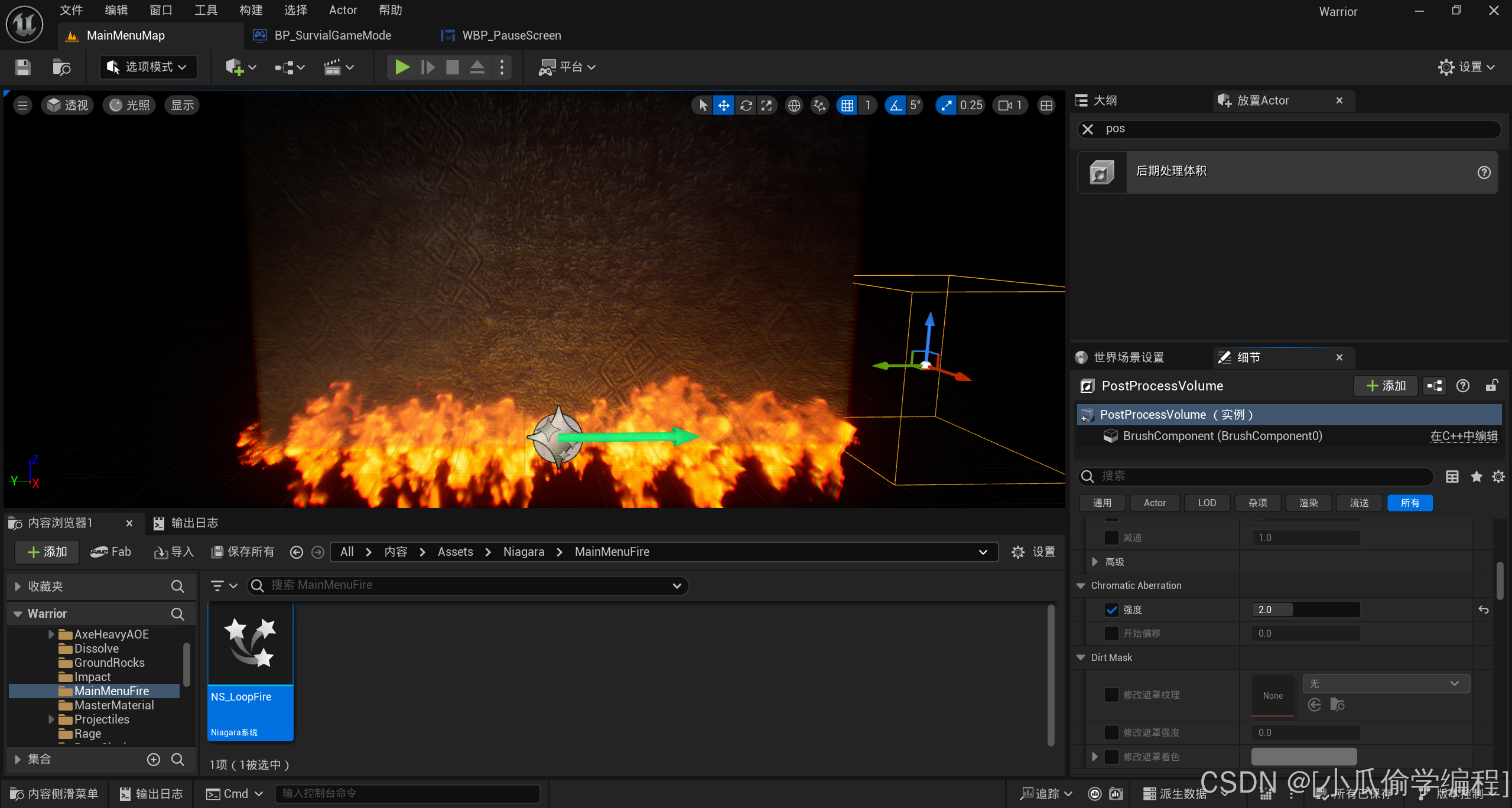1512x808 pixels.
Task: Uncheck the 强度 checkbox under Chromatic Aberration
Action: 1111,610
